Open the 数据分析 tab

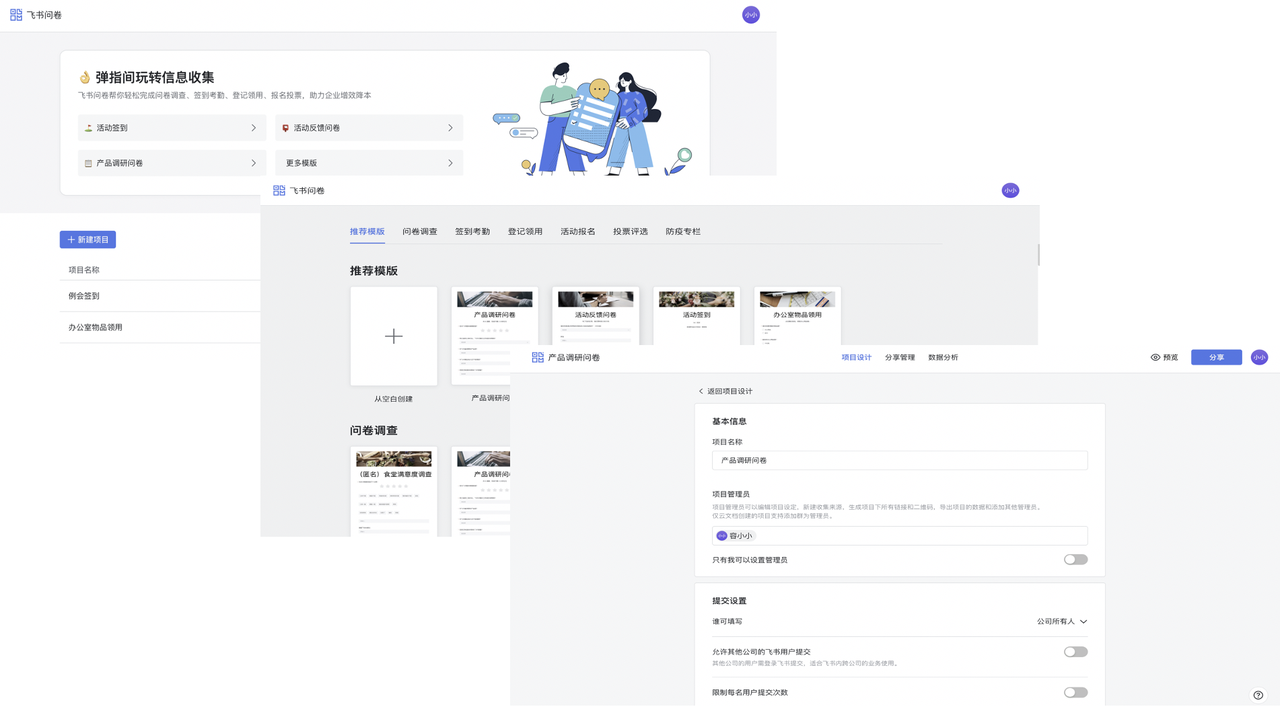pyautogui.click(x=942, y=357)
